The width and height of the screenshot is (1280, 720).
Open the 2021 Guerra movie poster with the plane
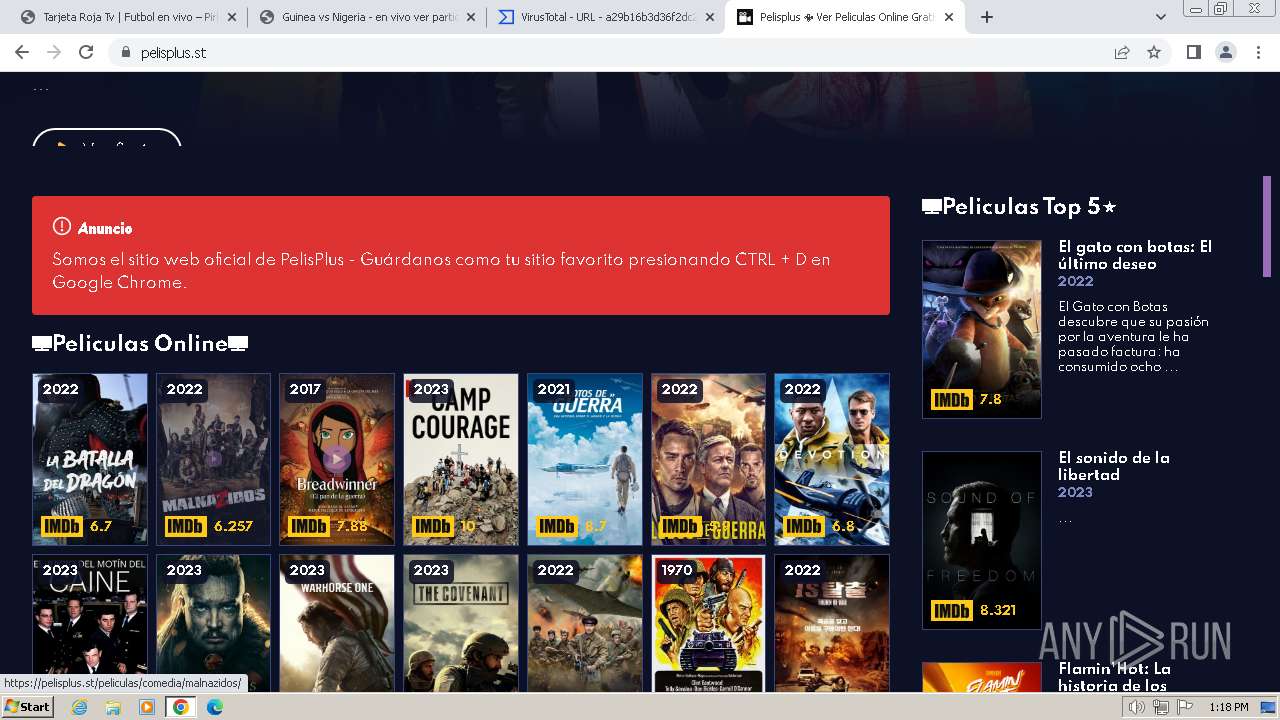tap(585, 459)
